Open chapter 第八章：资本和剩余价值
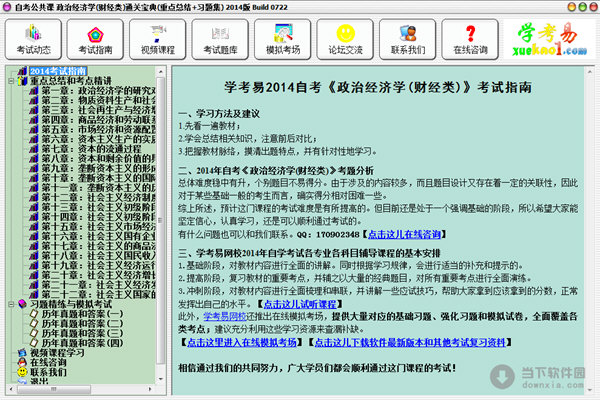The height and width of the screenshot is (400, 600). click(98, 158)
